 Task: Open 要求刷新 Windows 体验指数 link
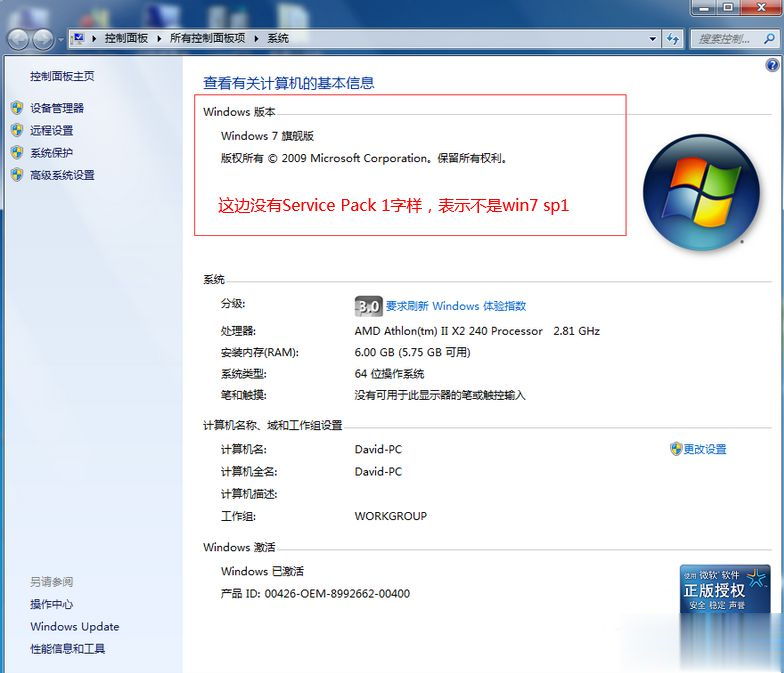point(456,306)
